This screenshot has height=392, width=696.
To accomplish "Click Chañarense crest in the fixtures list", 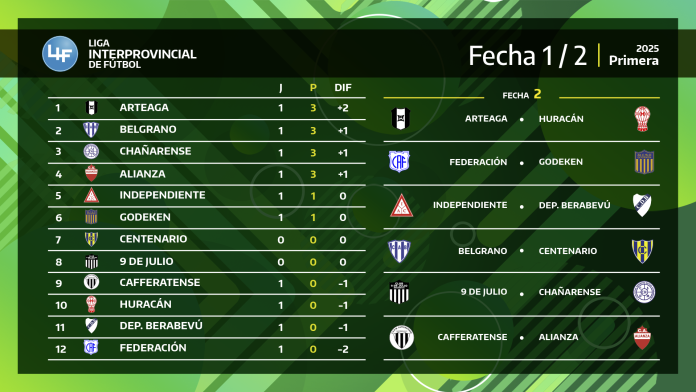I will pos(644,292).
